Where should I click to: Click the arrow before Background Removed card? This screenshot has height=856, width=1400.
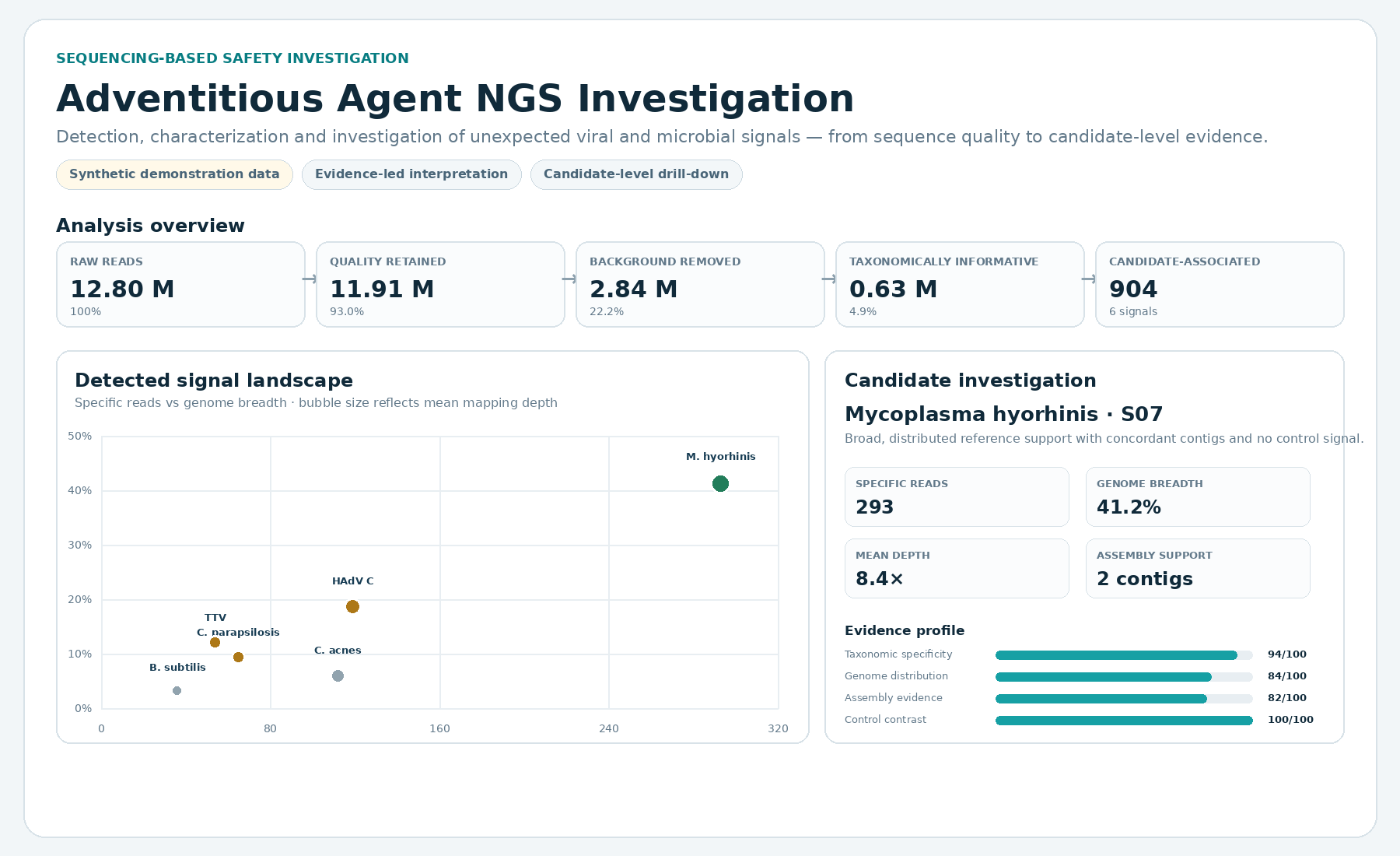click(569, 279)
